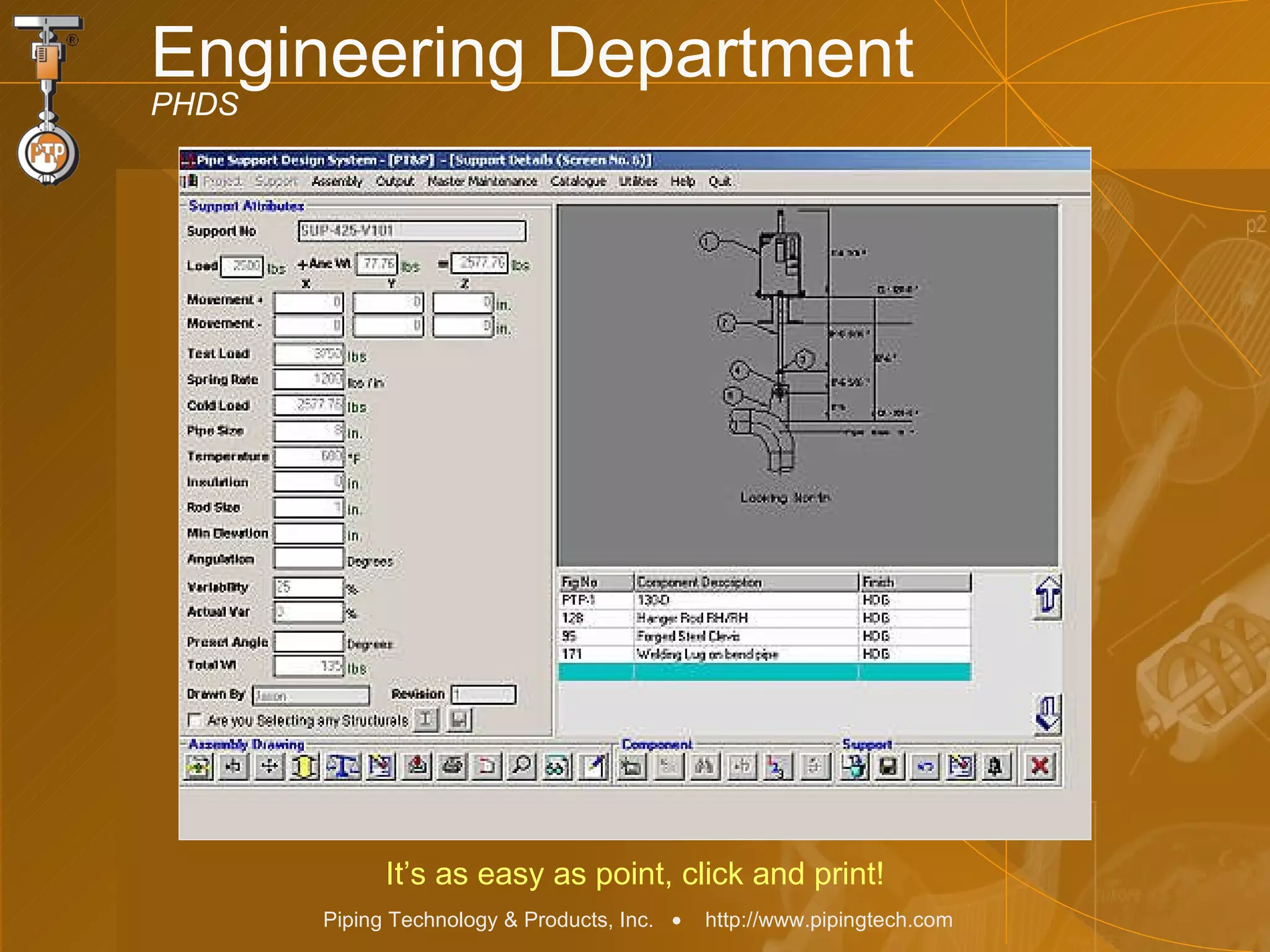Click the Revision field
This screenshot has height=952, width=1270.
(483, 695)
